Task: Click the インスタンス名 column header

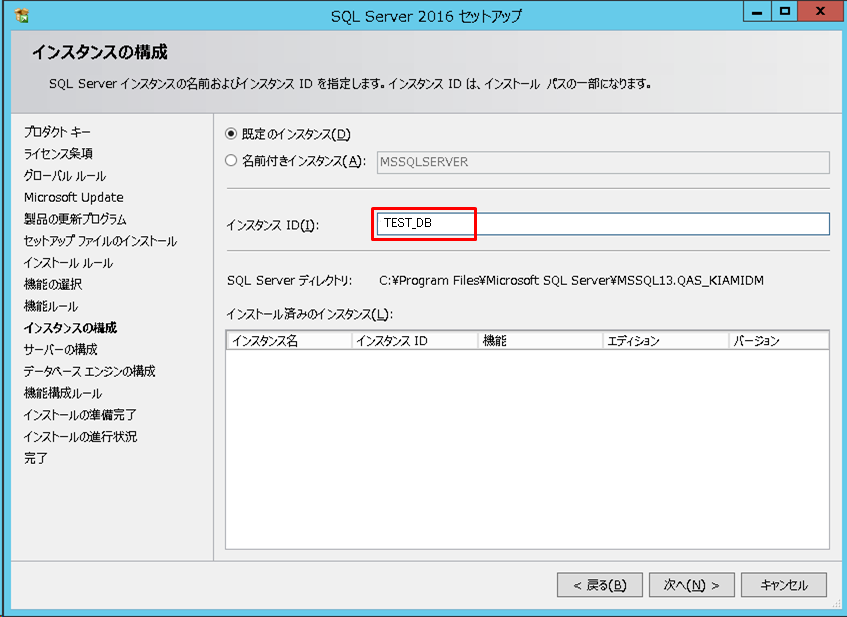Action: (x=289, y=341)
